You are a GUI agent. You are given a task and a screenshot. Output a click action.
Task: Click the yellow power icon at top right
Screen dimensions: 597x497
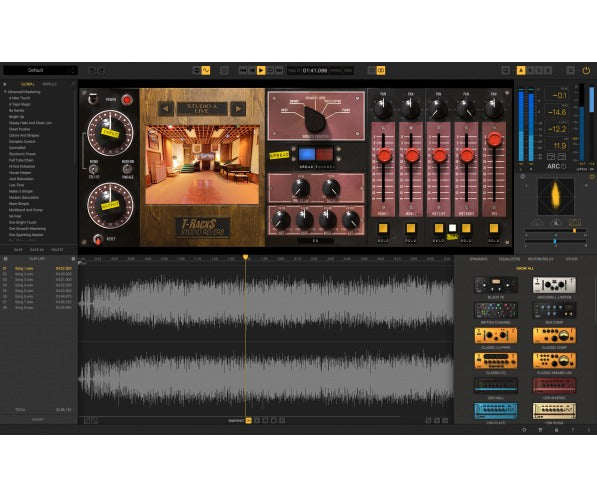pos(586,70)
